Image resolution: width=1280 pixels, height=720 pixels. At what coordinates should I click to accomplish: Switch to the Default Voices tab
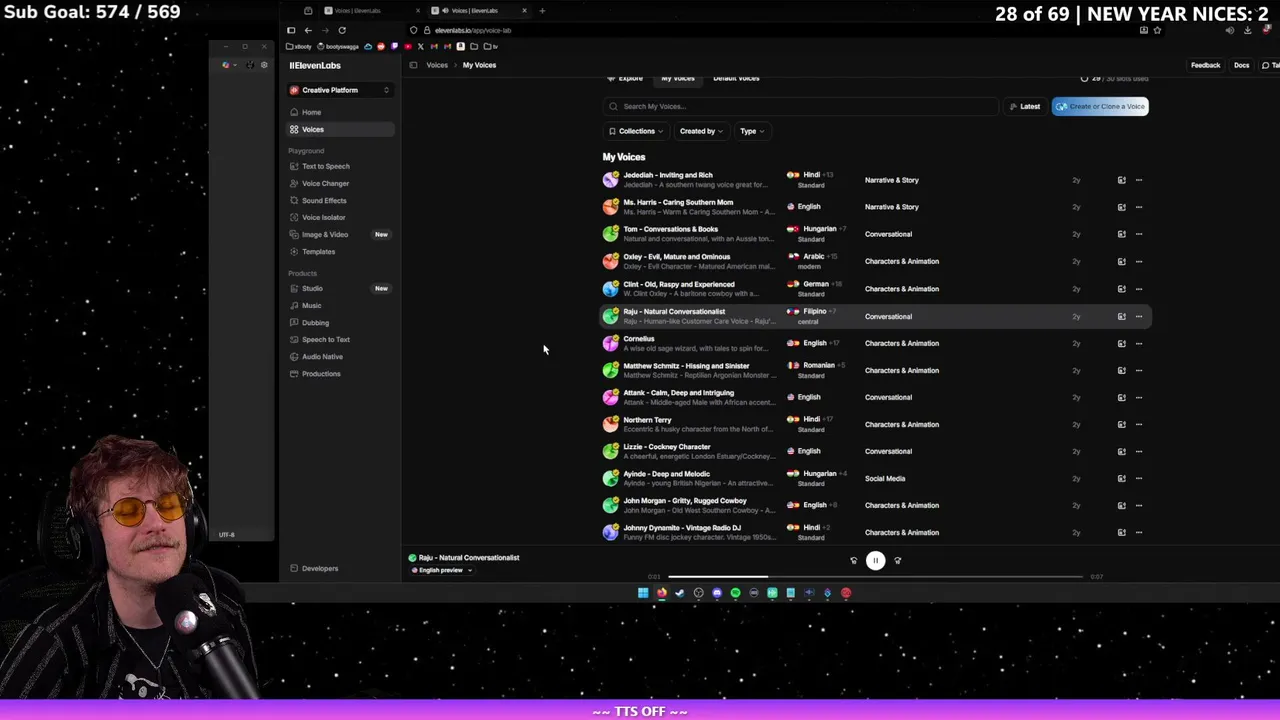coord(736,78)
